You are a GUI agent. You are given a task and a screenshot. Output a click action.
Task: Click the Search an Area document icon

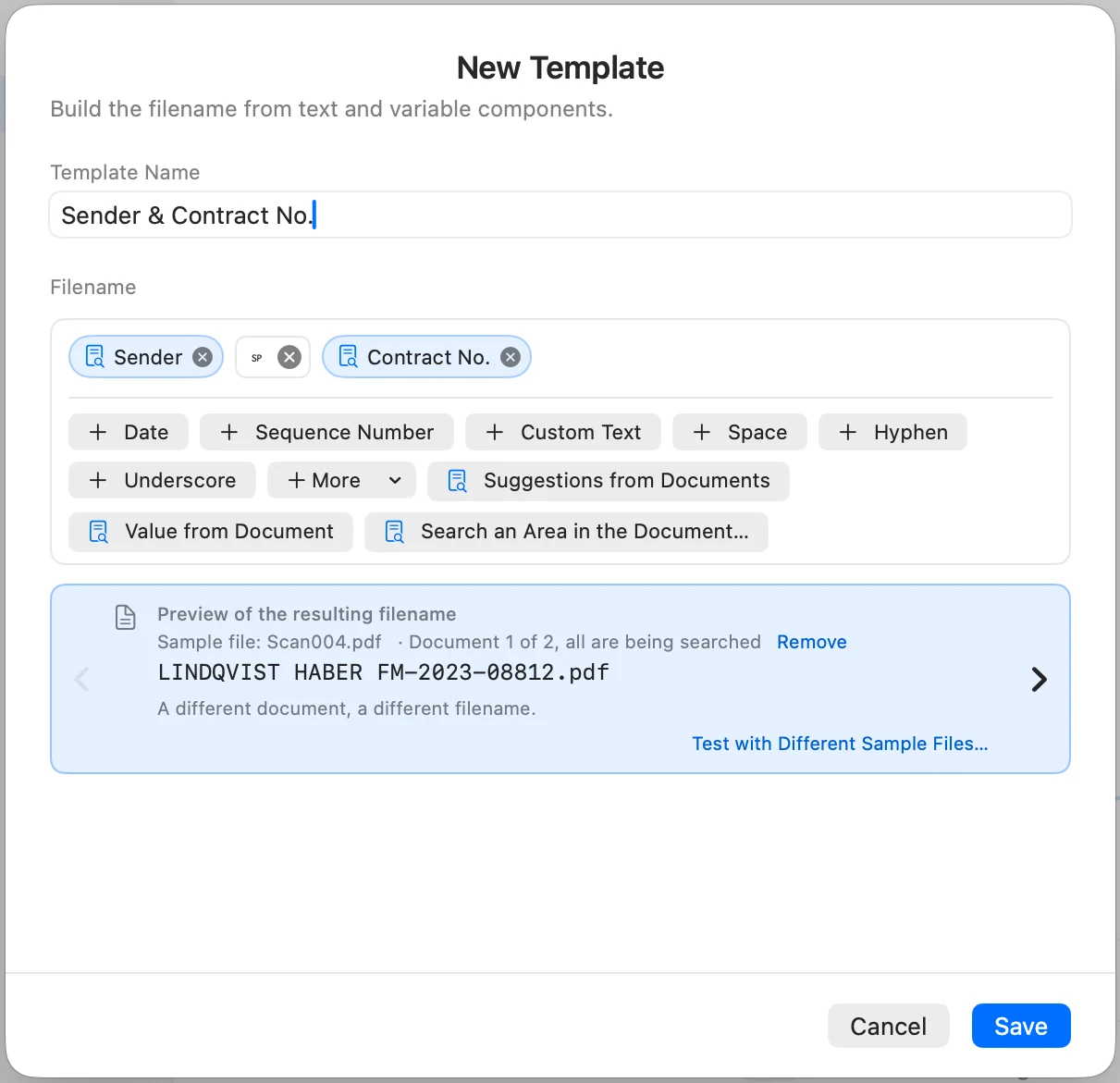(394, 532)
